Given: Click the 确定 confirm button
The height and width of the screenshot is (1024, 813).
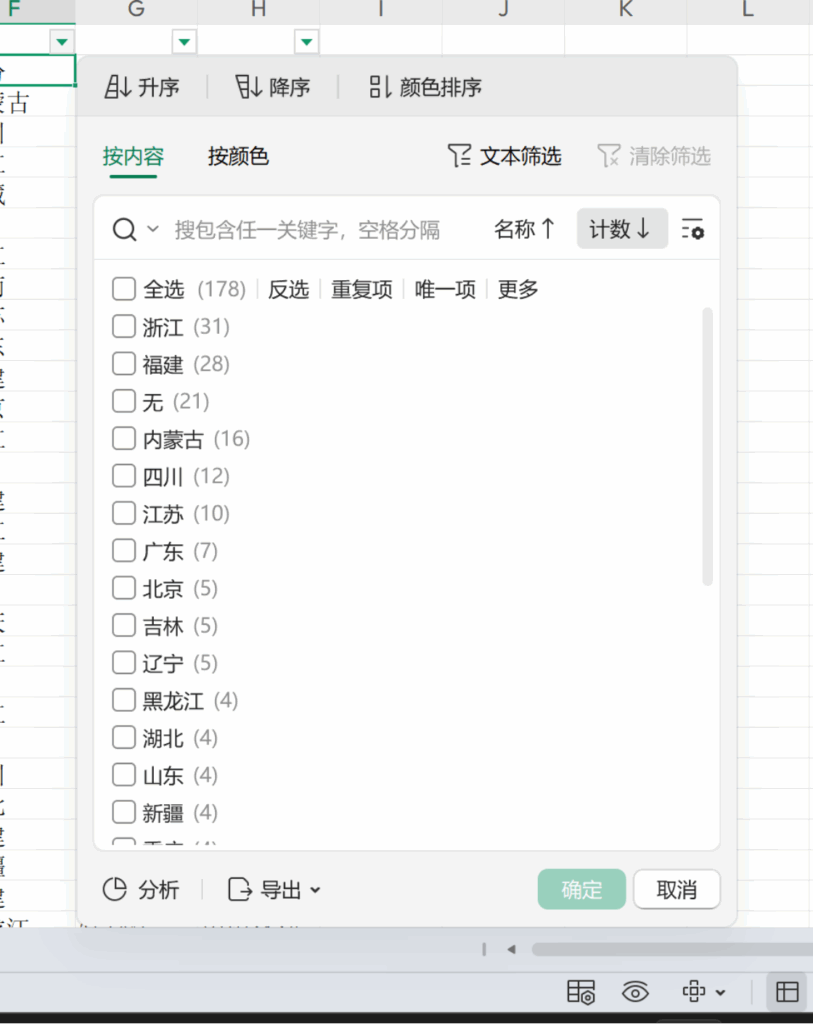Looking at the screenshot, I should click(x=581, y=889).
